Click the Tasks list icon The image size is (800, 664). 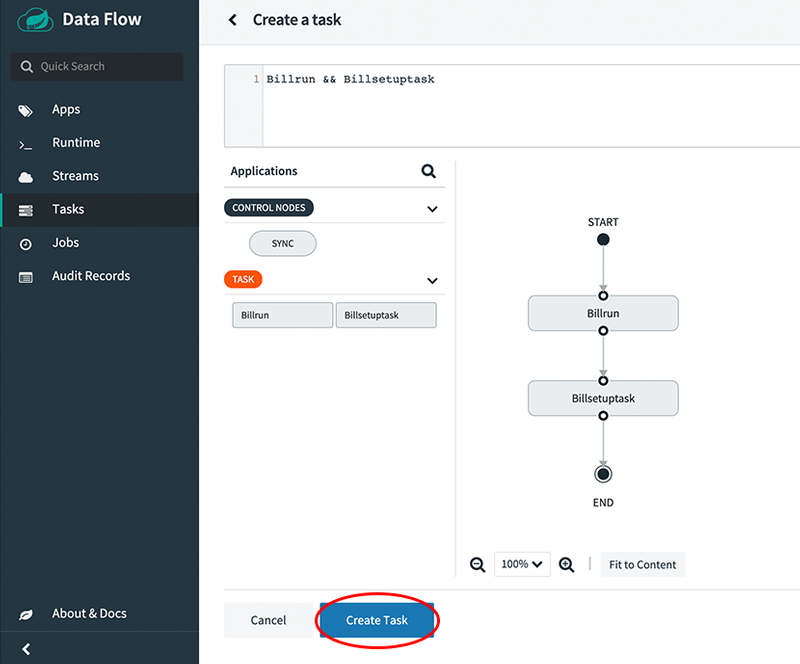coord(26,210)
